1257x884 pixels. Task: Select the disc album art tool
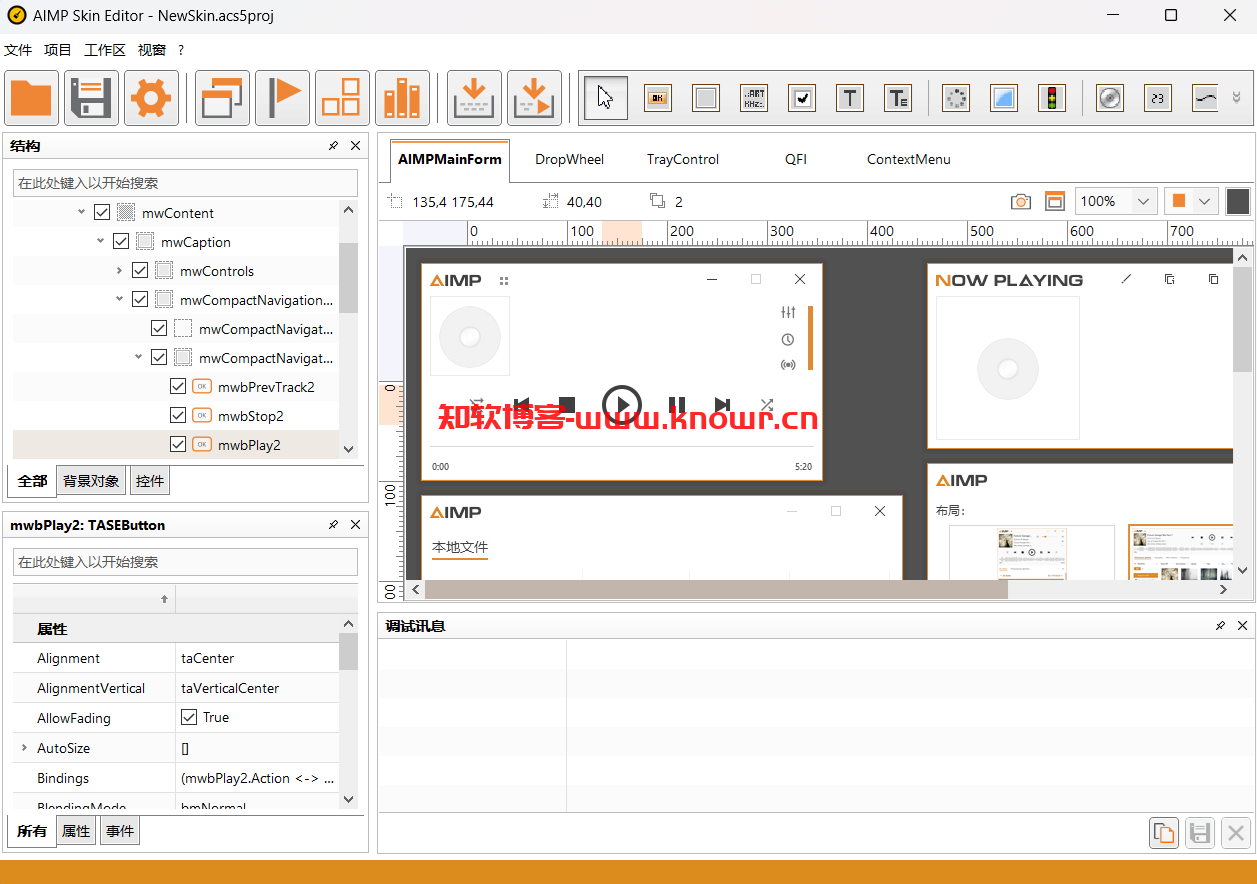1110,98
